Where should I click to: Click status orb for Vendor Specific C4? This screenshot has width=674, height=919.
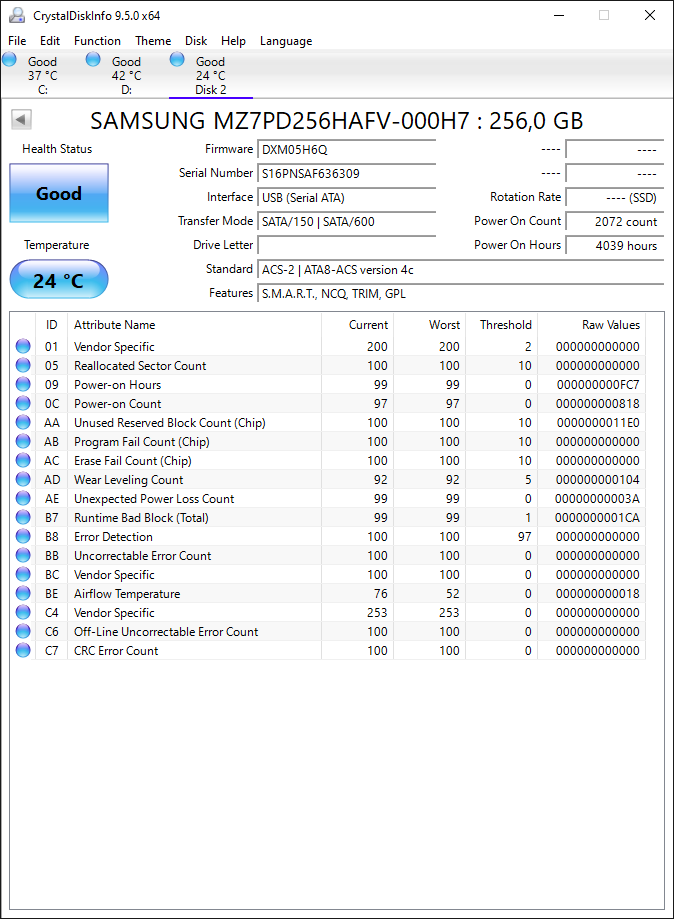(23, 612)
